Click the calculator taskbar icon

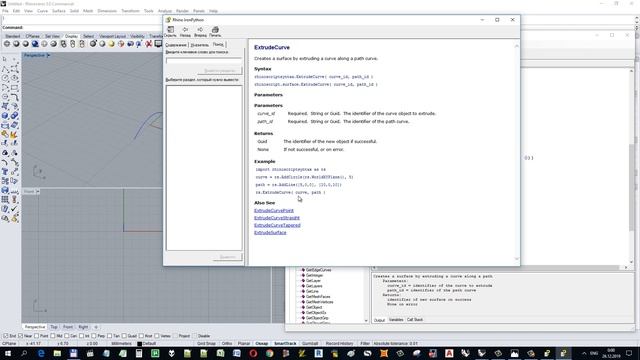click(139, 353)
